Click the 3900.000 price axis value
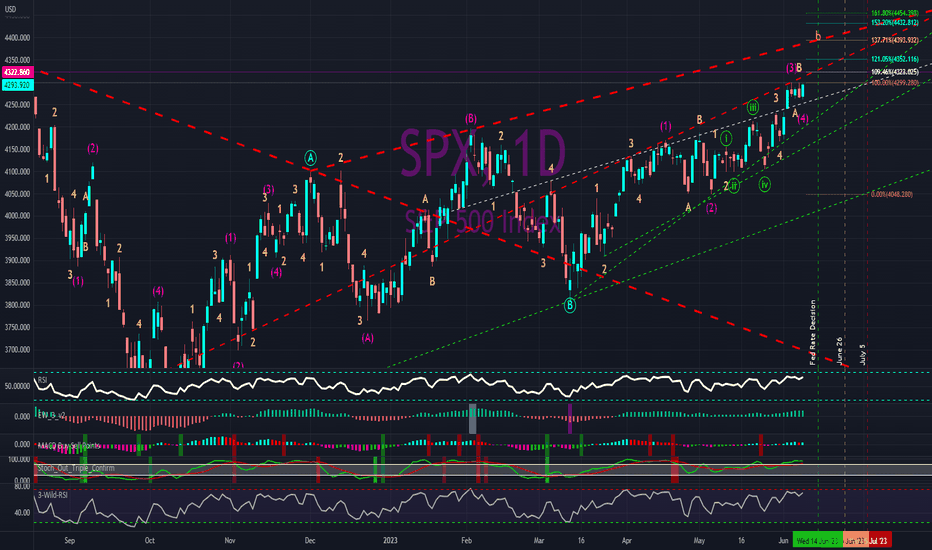932x550 pixels. click(x=17, y=260)
